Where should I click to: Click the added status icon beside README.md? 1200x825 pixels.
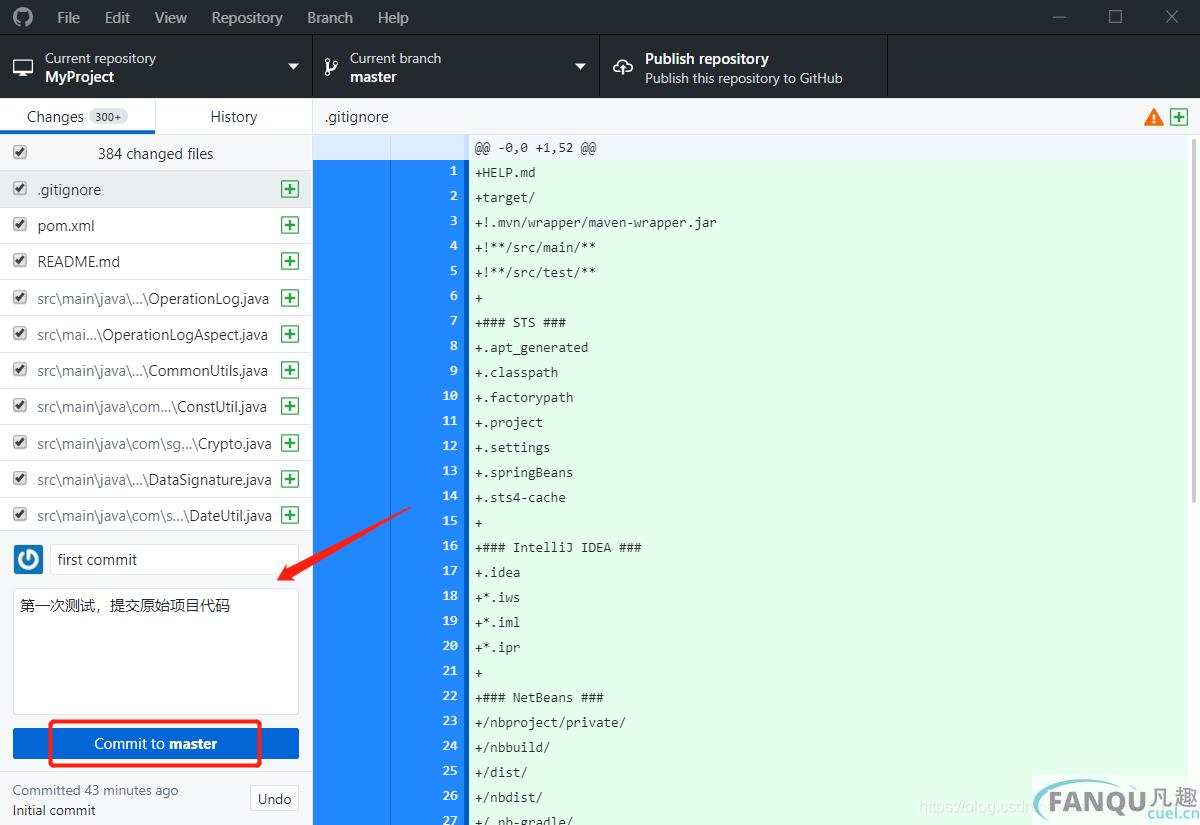click(x=290, y=261)
